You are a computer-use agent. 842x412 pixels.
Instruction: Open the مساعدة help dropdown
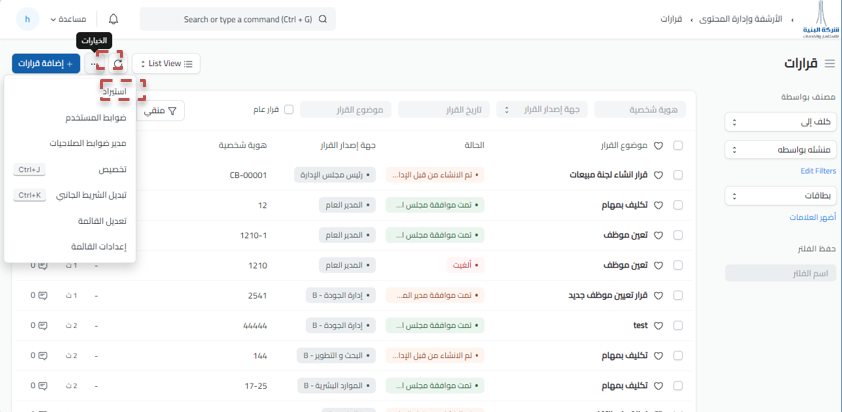coord(68,19)
